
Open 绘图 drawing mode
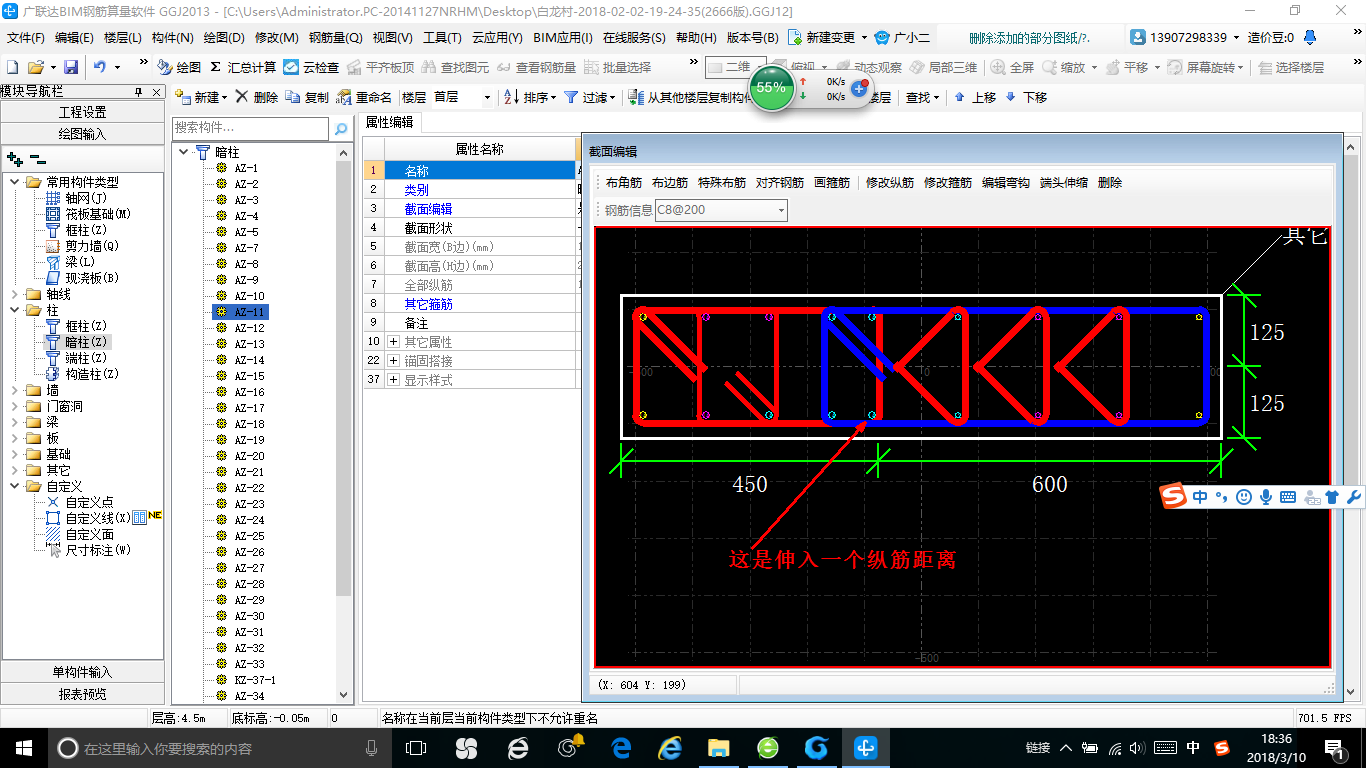click(179, 67)
